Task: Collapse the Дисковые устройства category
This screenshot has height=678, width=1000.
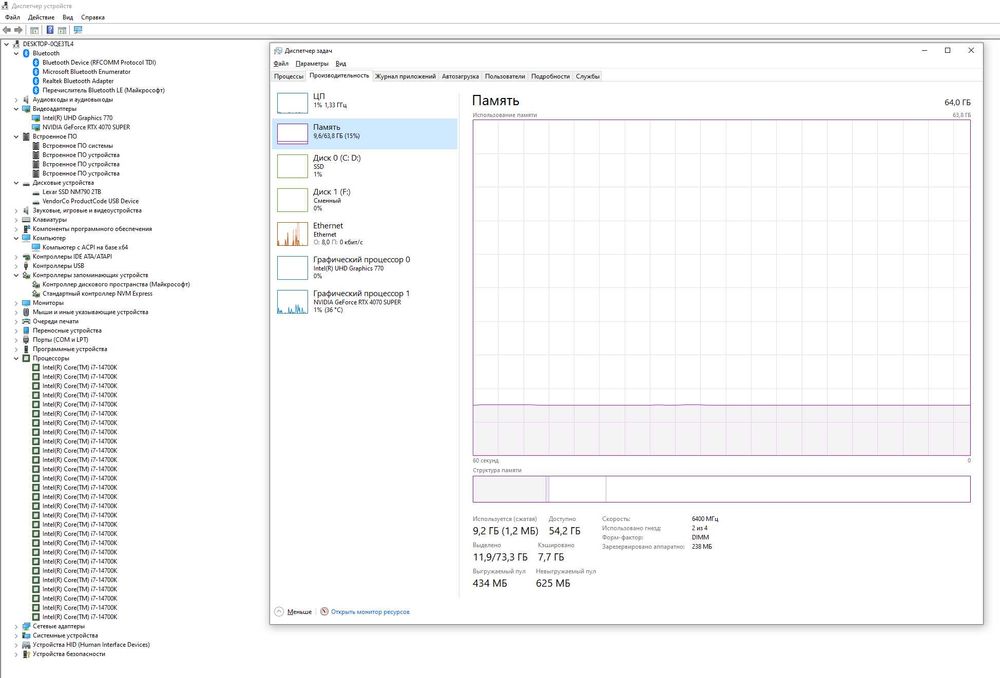Action: pyautogui.click(x=16, y=183)
